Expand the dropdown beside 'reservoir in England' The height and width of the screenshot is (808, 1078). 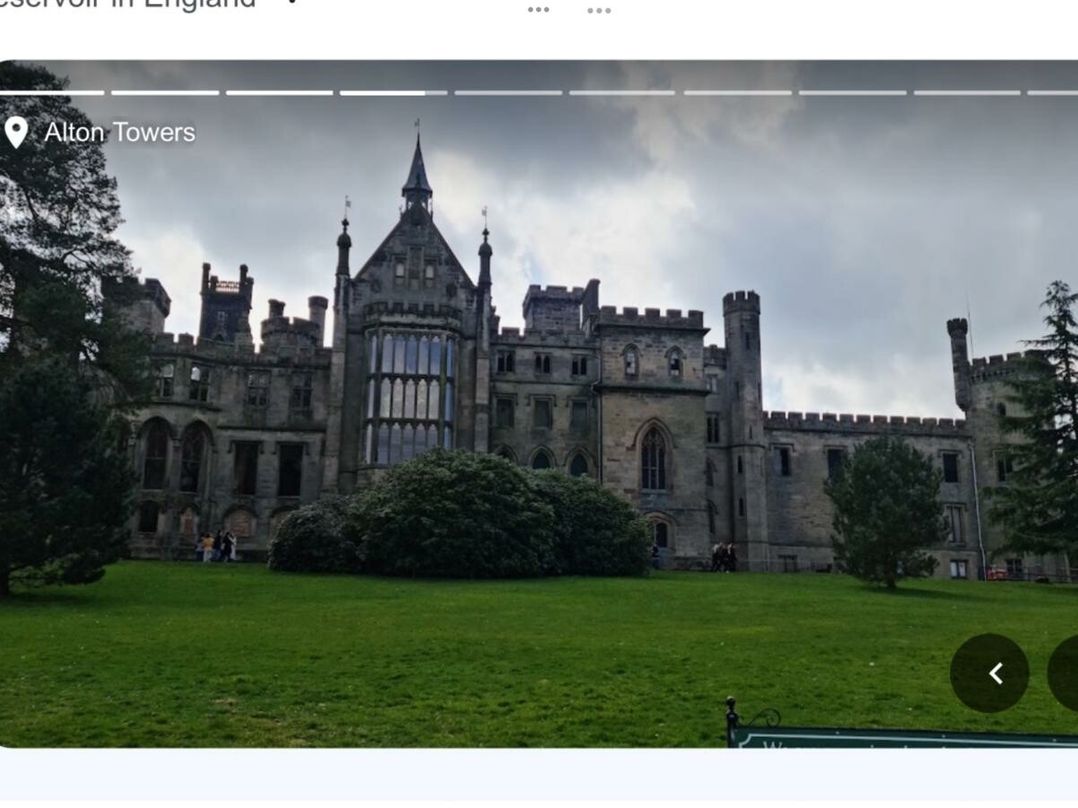292,3
